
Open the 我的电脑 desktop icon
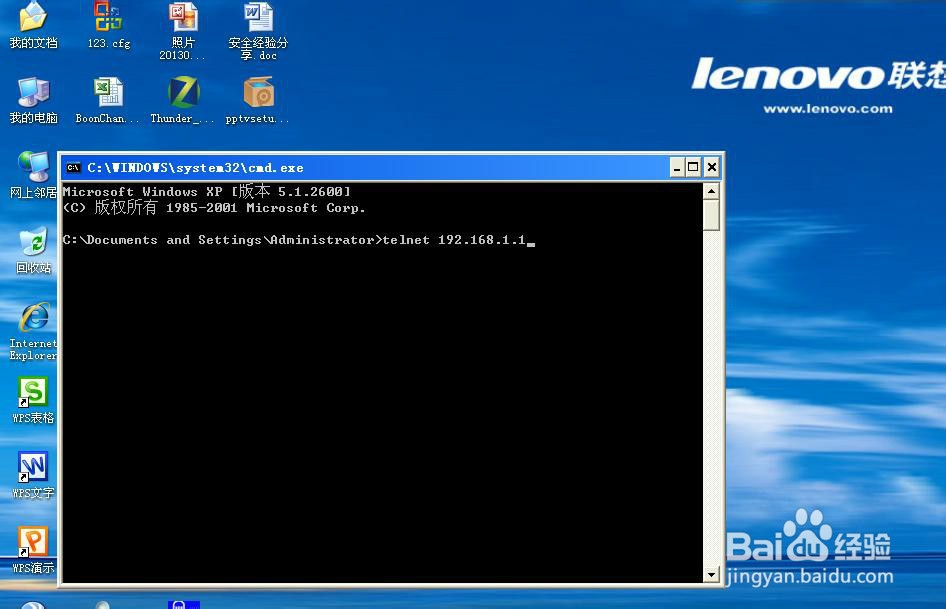[x=33, y=92]
